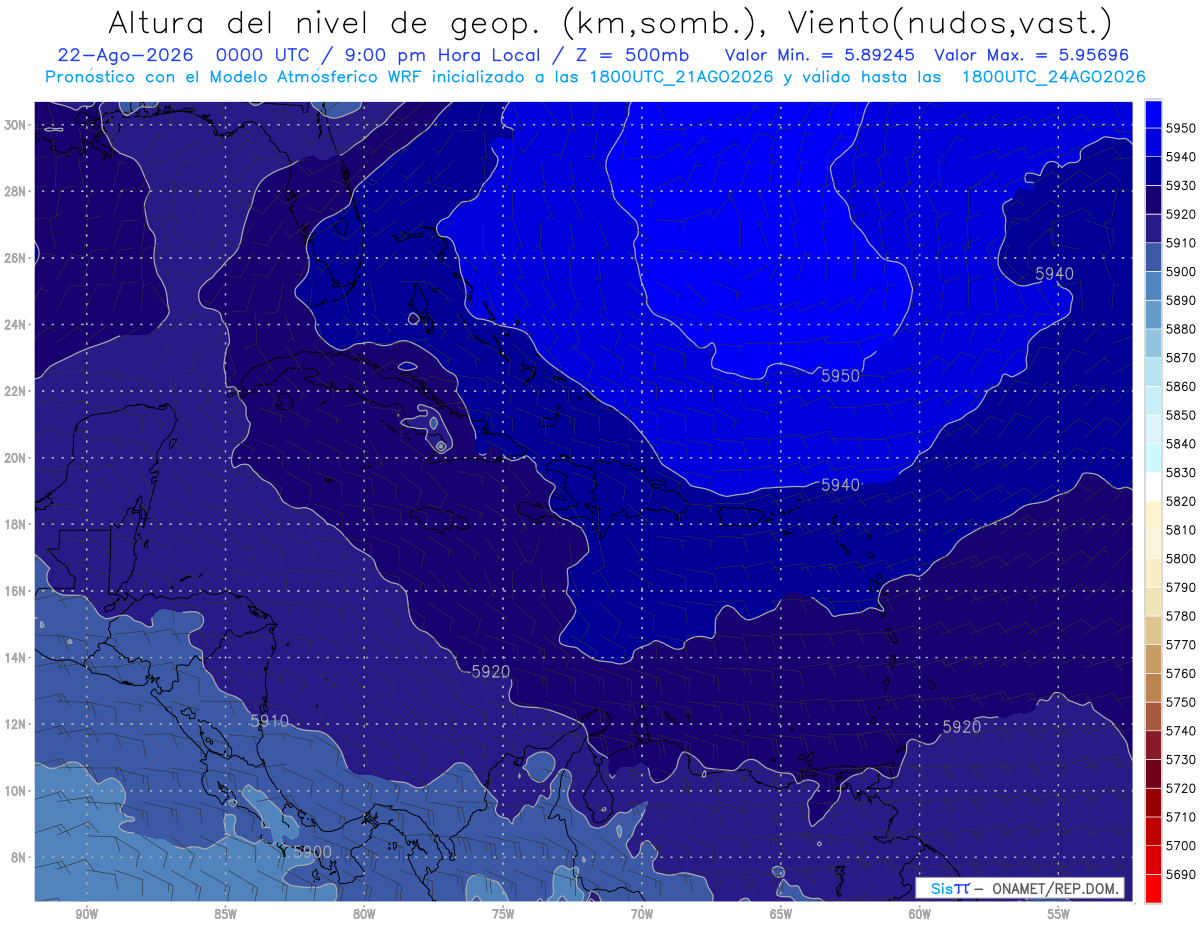Click the 5920 contour label near 14N
Viewport: 1200px width, 927px height.
point(491,671)
